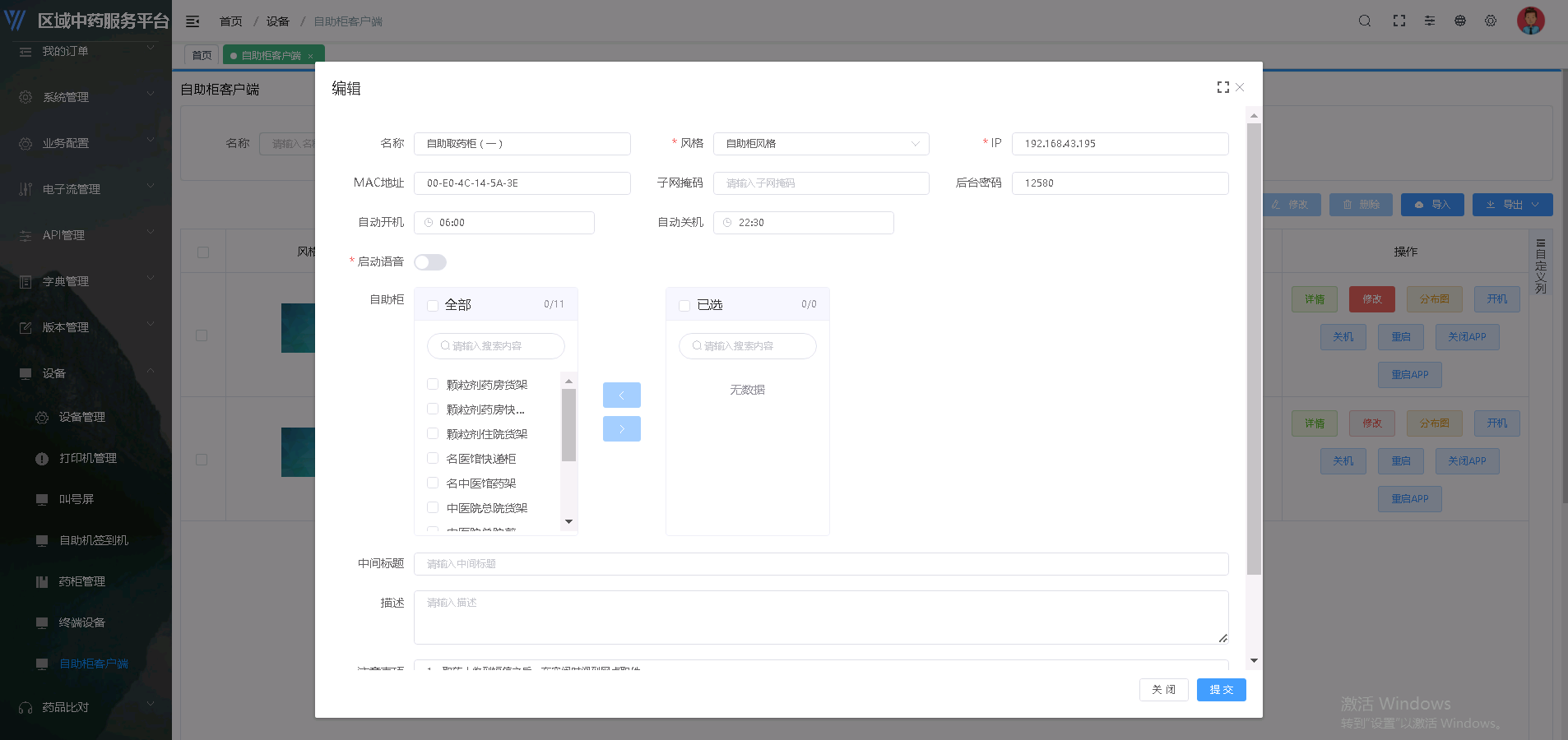
Task: Check the 名医馆快递柜 checkbox
Action: (x=433, y=458)
